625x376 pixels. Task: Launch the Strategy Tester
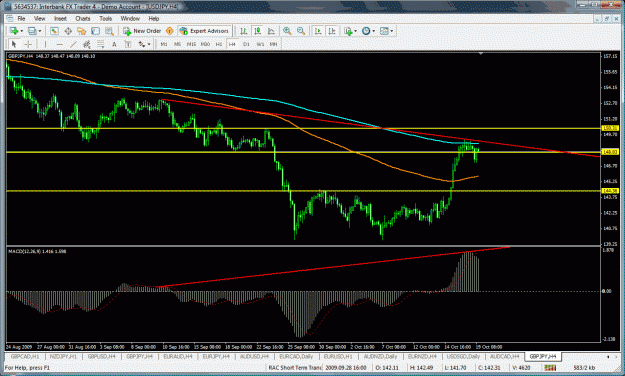(x=109, y=31)
